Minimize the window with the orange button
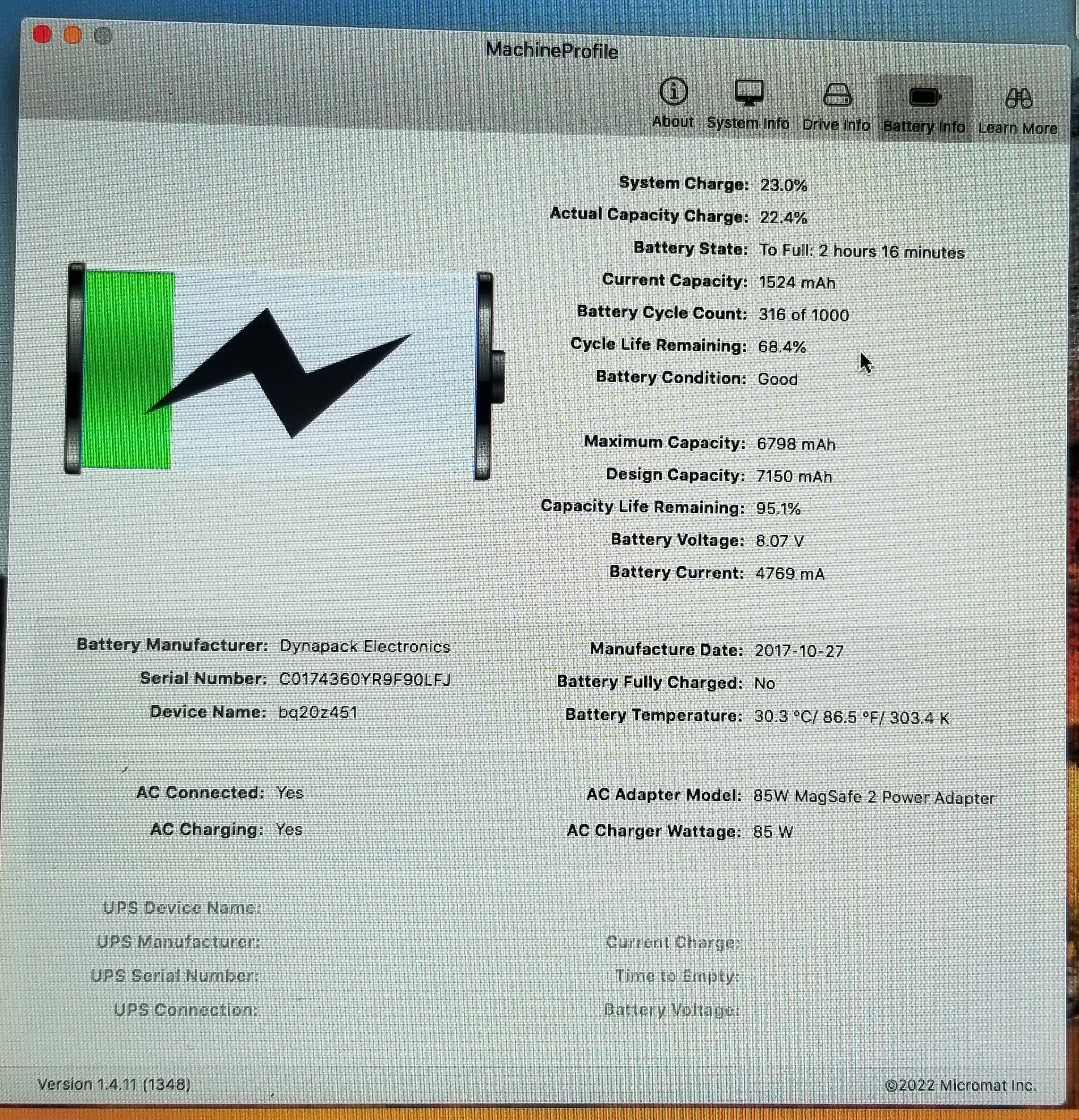The height and width of the screenshot is (1120, 1079). [x=73, y=36]
